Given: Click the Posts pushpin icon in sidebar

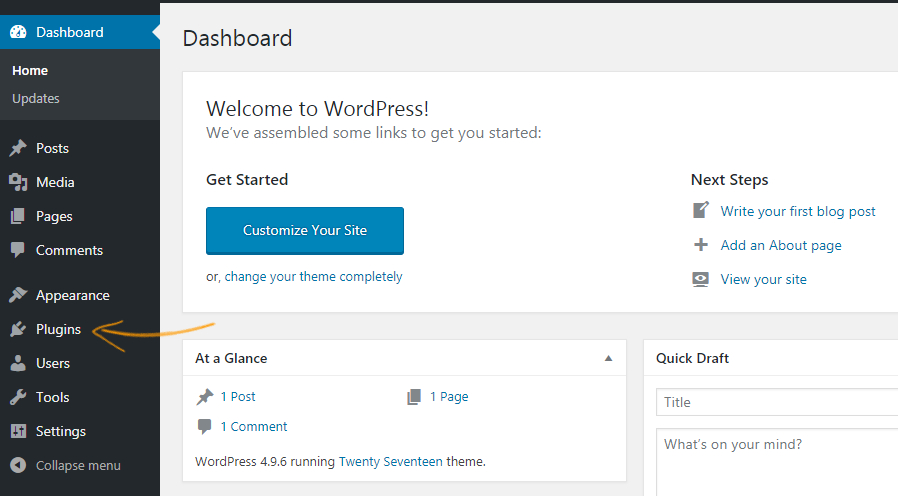Looking at the screenshot, I should tap(18, 148).
